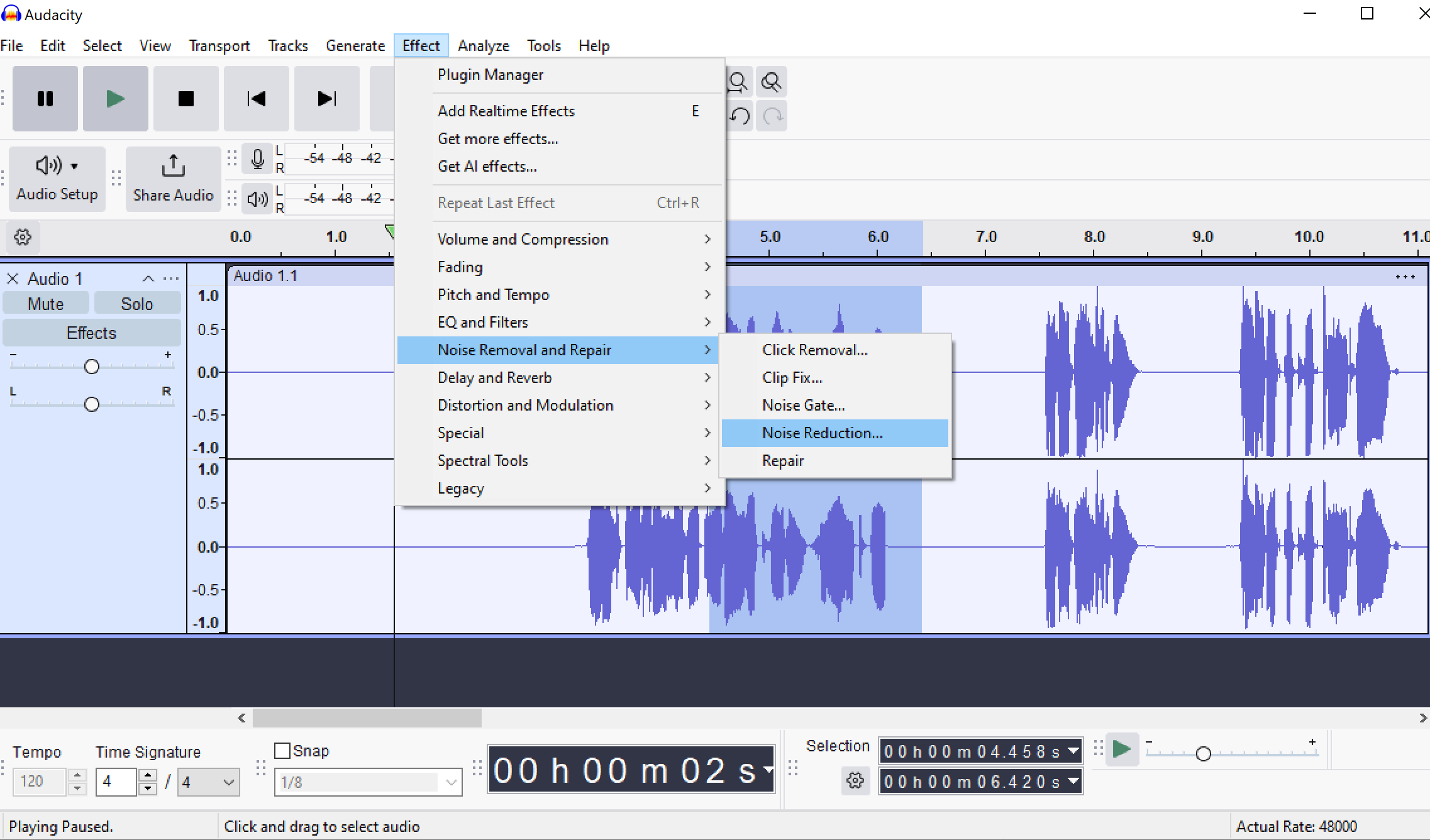Adjust the playback speed slider
The width and height of the screenshot is (1430, 840).
[1203, 753]
